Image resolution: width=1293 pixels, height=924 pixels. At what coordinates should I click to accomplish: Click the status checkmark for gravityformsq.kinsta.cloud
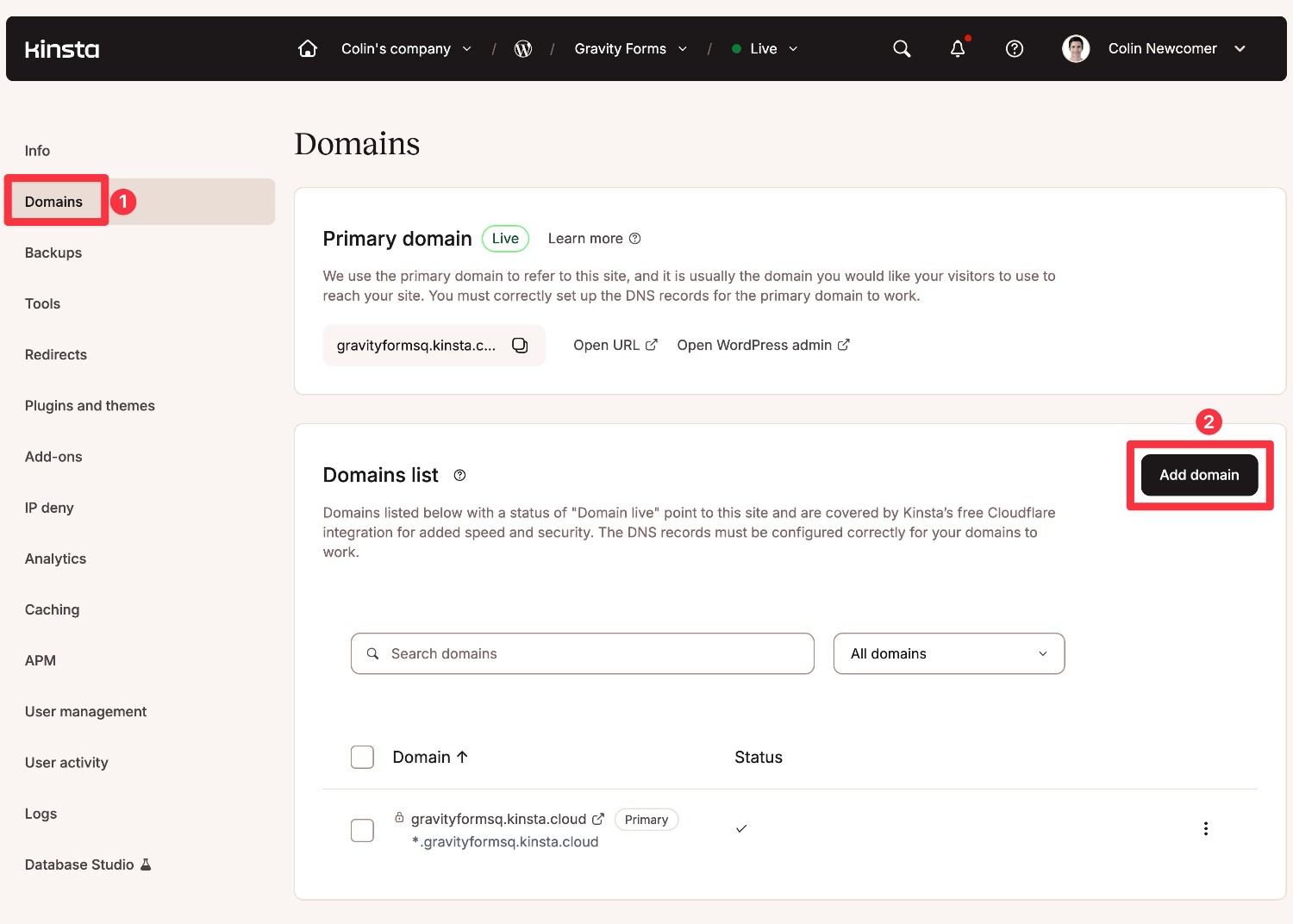point(741,828)
